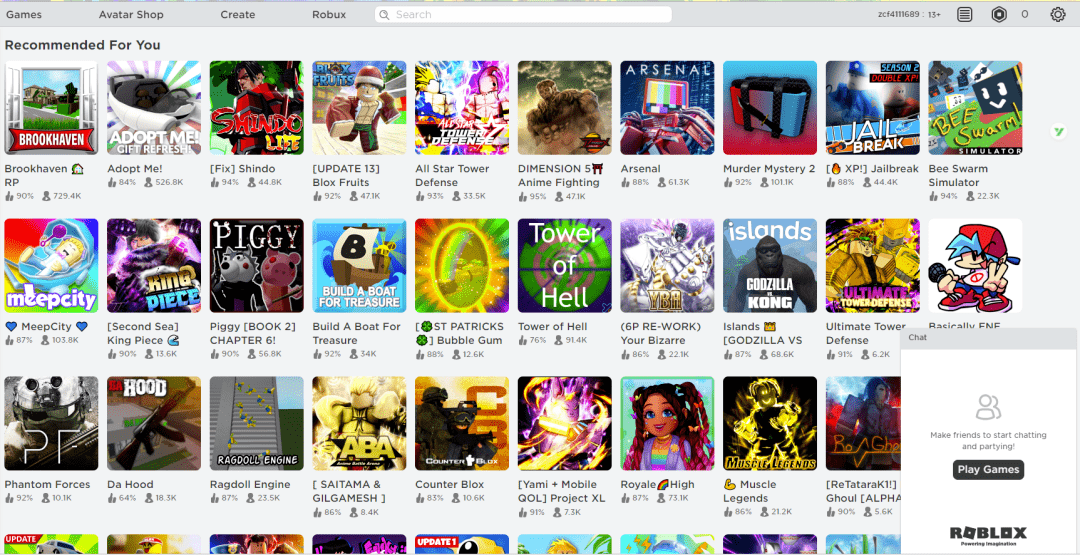Click the Adopt Me! title text
Image resolution: width=1080 pixels, height=555 pixels.
(x=134, y=169)
